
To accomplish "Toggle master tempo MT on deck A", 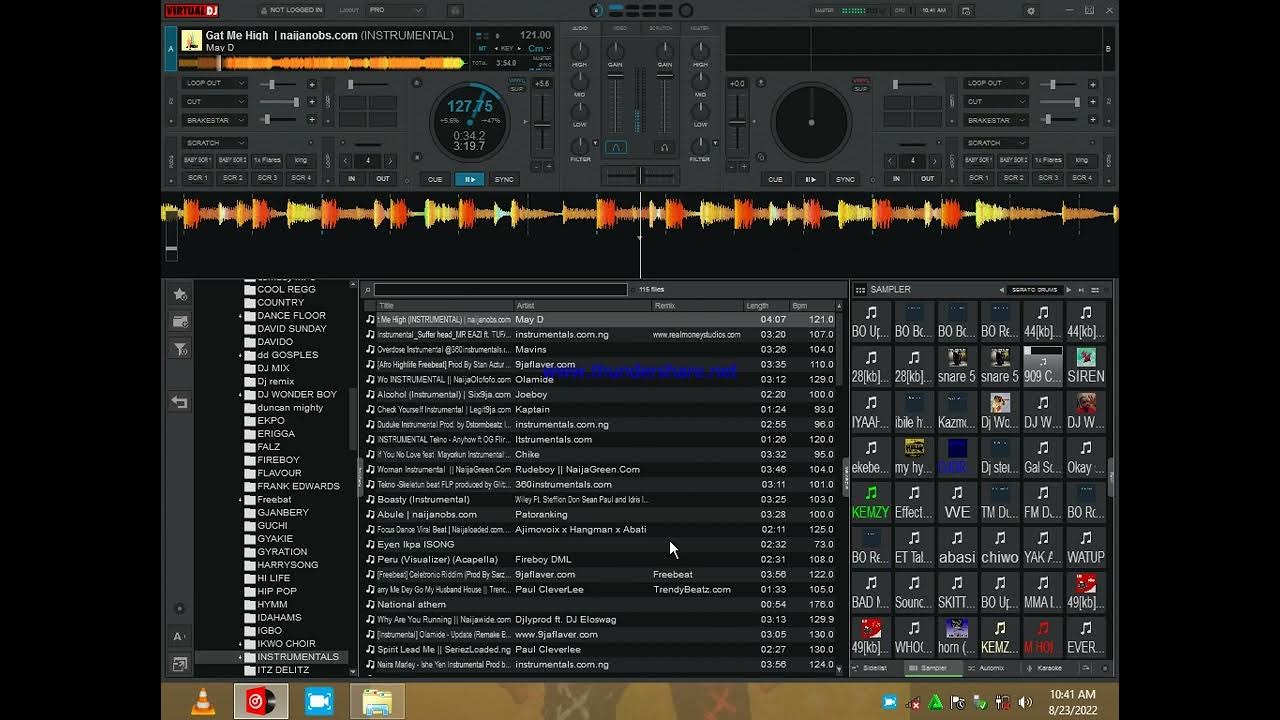I will click(482, 48).
